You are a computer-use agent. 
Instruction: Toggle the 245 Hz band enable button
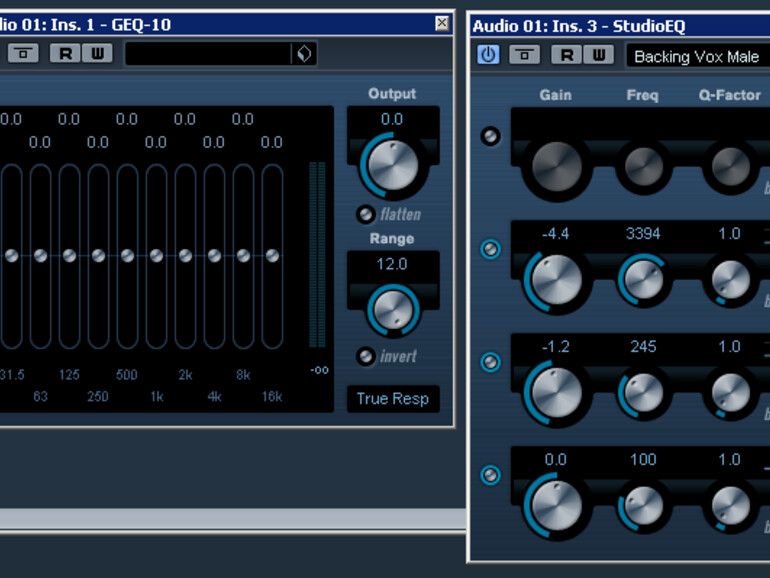click(491, 362)
